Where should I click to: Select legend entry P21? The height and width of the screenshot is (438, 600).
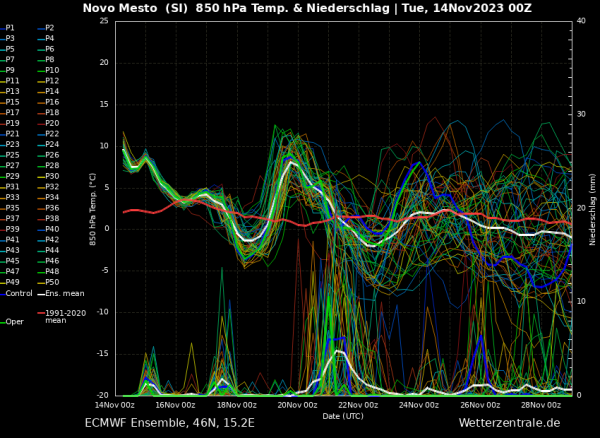tap(10, 134)
